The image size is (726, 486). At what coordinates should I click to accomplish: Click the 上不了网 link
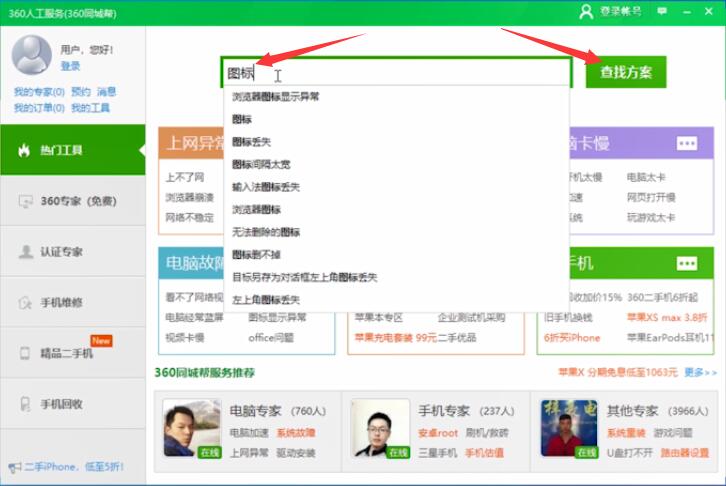click(x=185, y=177)
